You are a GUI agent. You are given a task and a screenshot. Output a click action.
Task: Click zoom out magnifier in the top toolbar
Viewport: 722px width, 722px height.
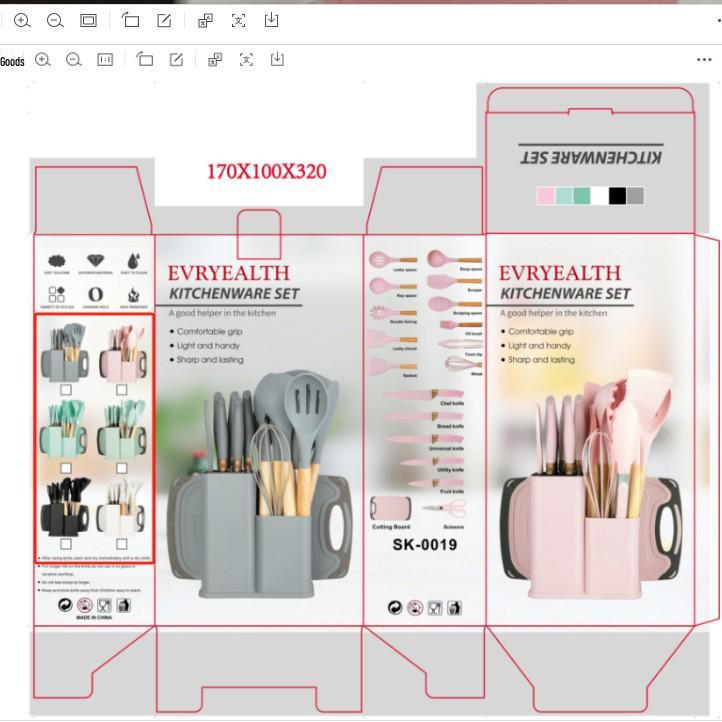(x=56, y=20)
